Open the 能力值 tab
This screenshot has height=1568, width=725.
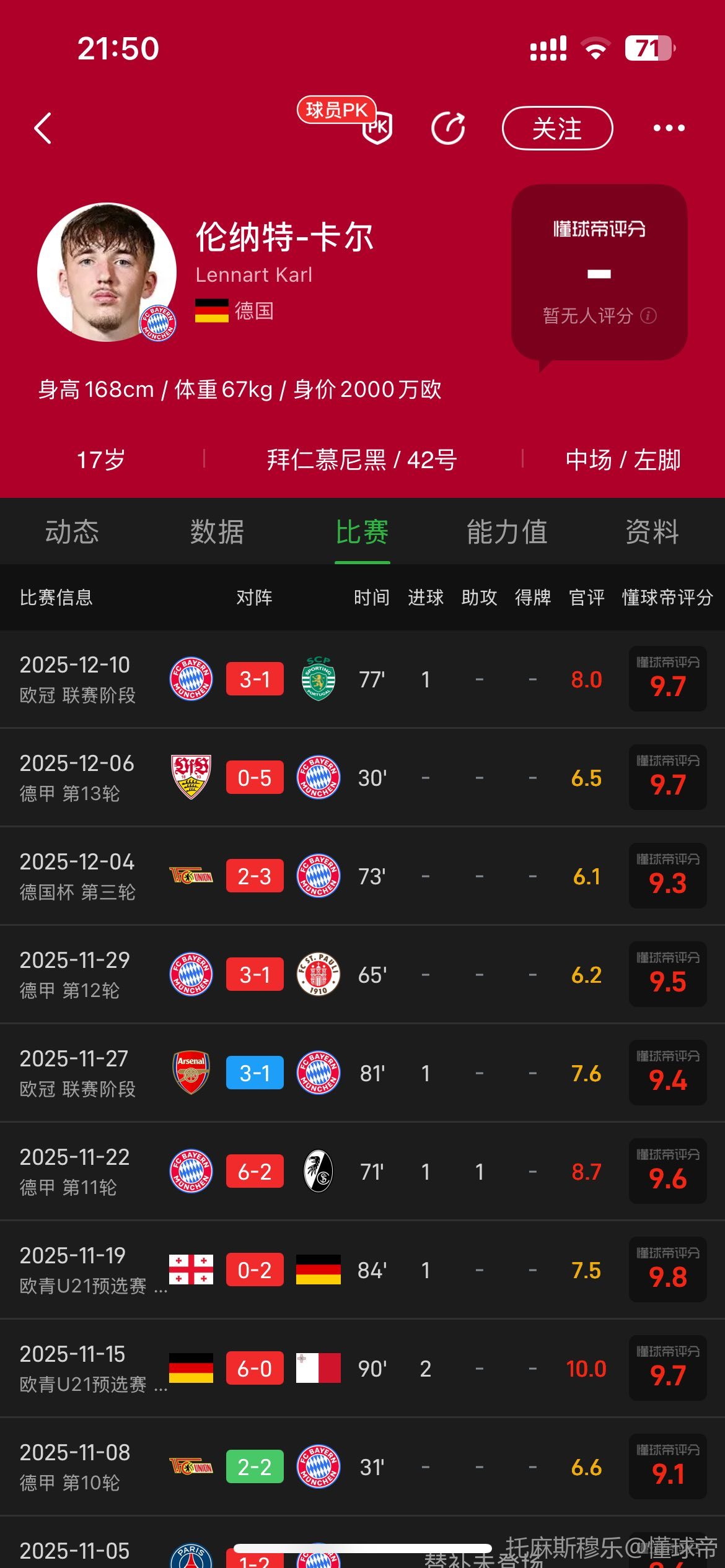(507, 531)
